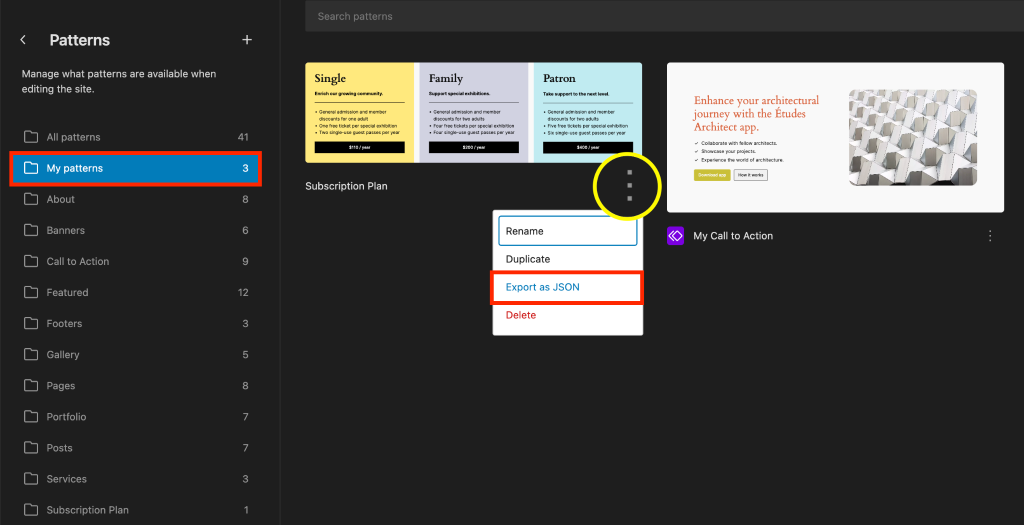Click the Footers folder icon
Viewport: 1024px width, 525px height.
tap(31, 323)
